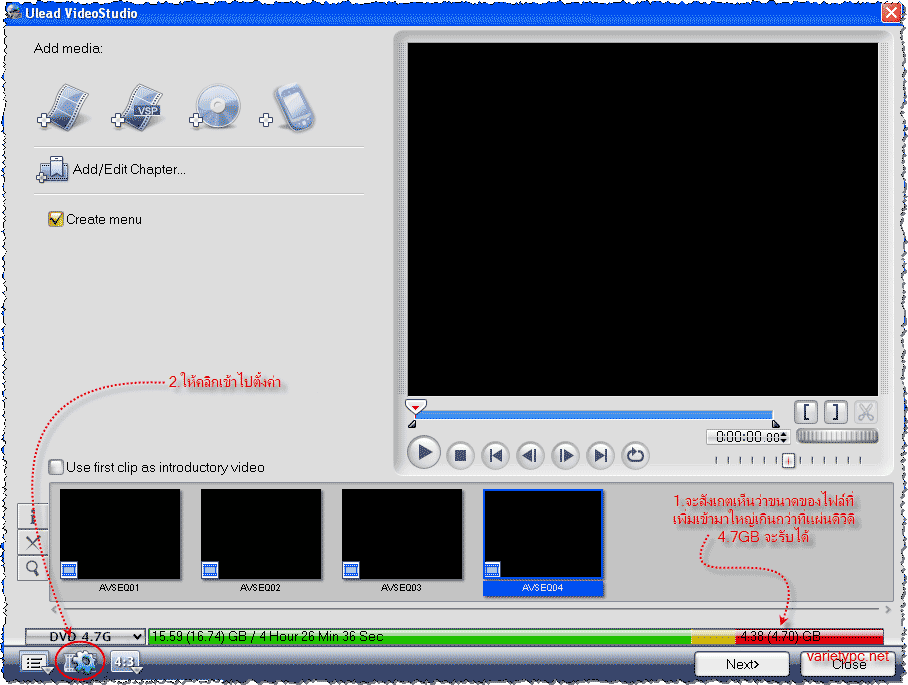Set mark-in with left bracket button
The image size is (908, 685).
[x=806, y=413]
